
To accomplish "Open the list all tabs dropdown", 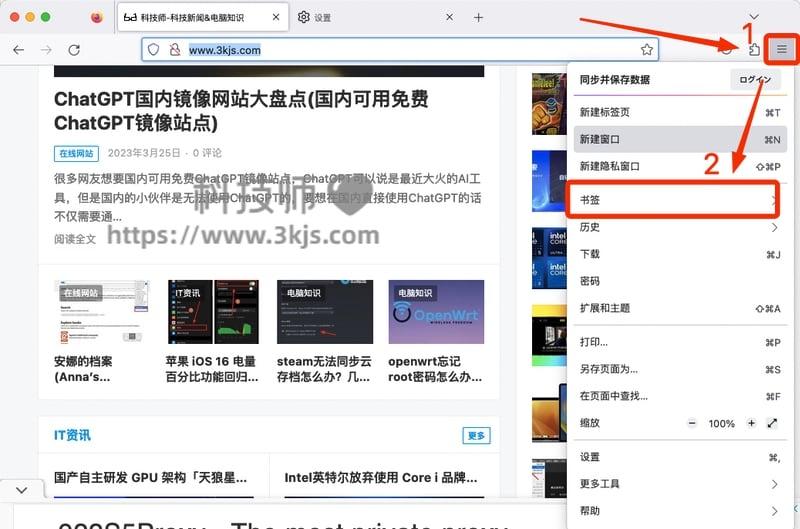I will click(x=754, y=17).
